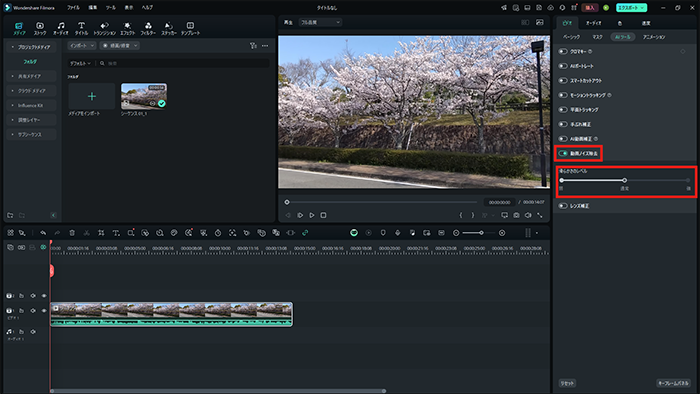700x394 pixels.
Task: Expand プロジェクトメディア in sidebar
Action: click(31, 47)
